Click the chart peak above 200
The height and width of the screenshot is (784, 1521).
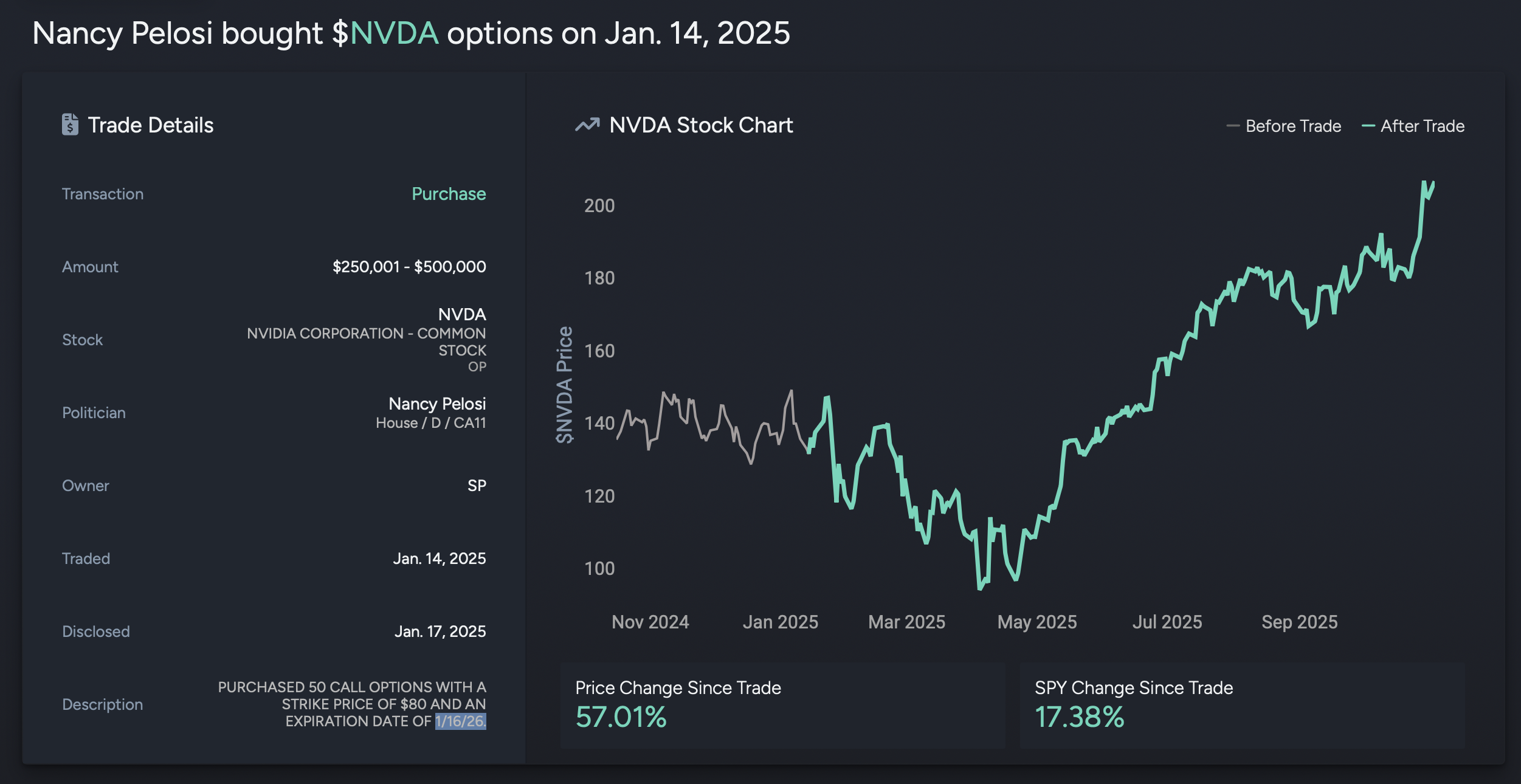tap(1424, 182)
